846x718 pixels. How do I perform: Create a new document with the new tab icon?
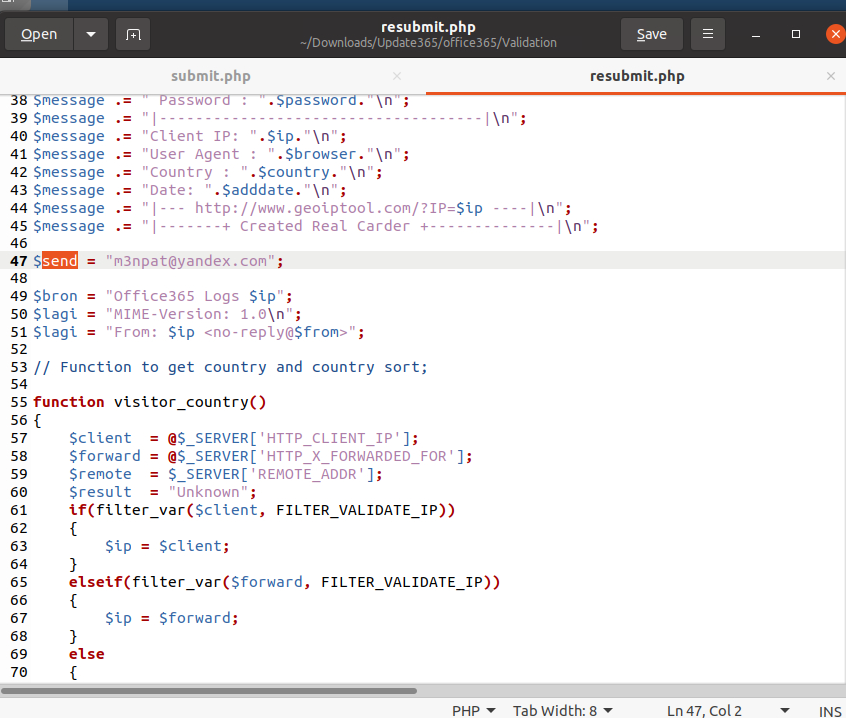point(133,34)
